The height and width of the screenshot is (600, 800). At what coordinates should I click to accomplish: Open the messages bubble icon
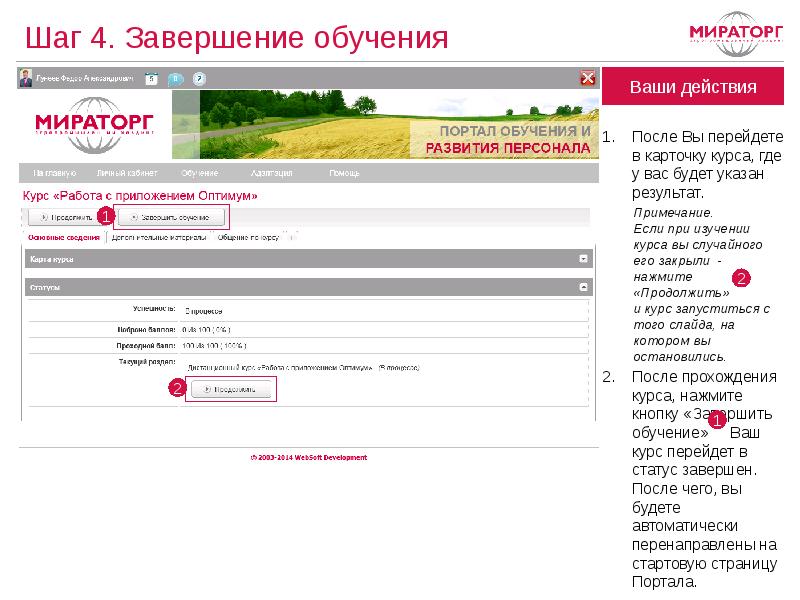point(175,78)
